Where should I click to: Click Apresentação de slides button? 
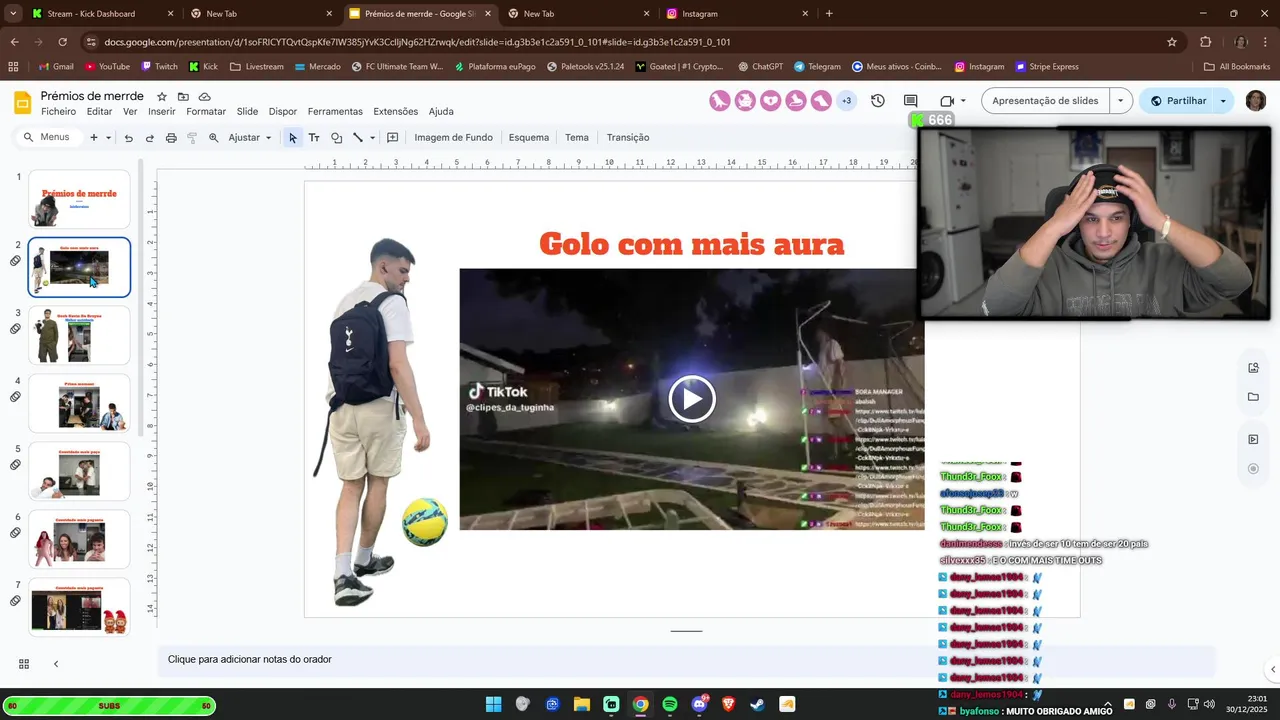point(1045,101)
